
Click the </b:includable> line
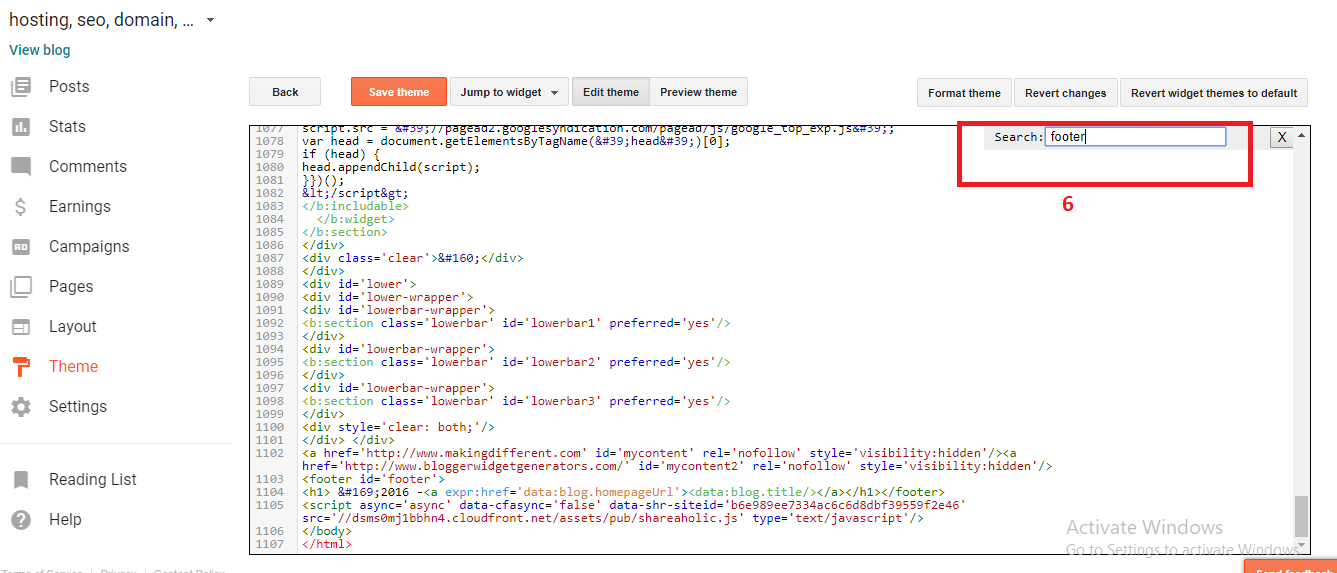click(355, 206)
